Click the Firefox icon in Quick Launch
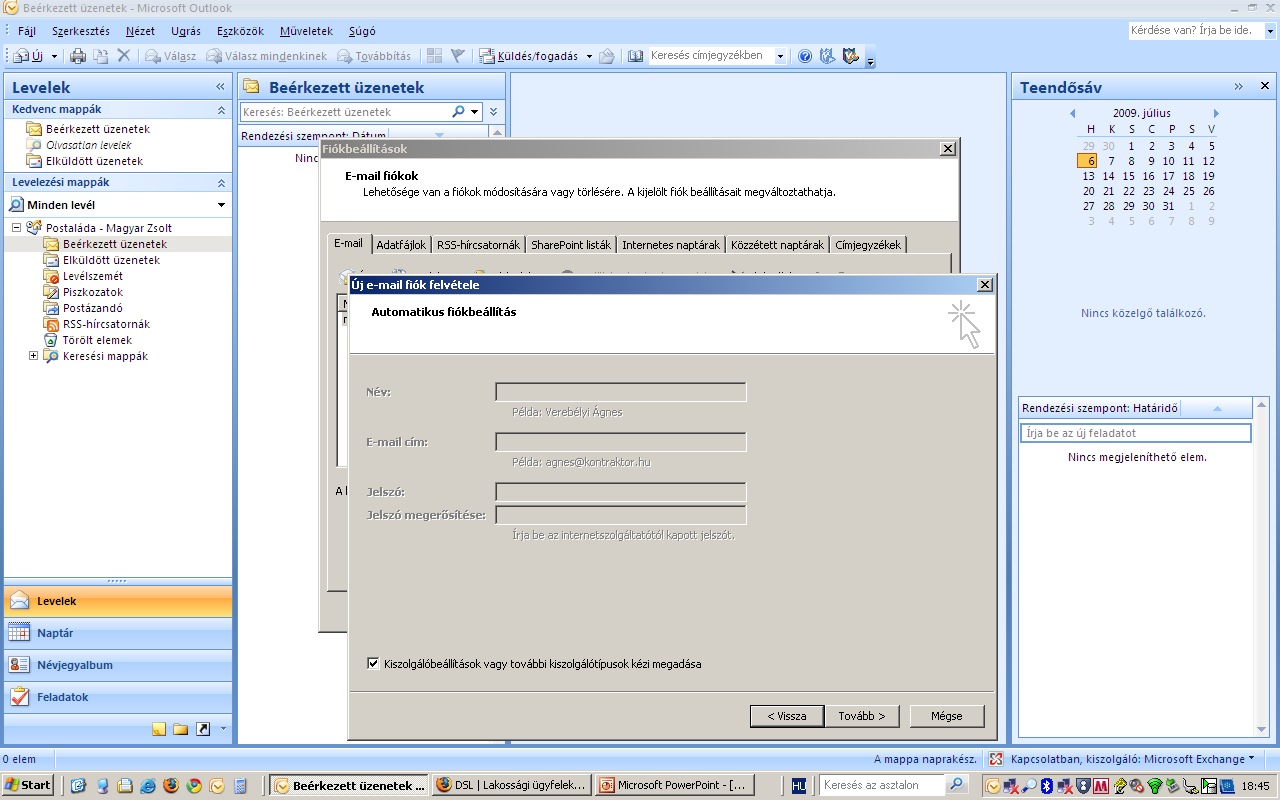 170,786
